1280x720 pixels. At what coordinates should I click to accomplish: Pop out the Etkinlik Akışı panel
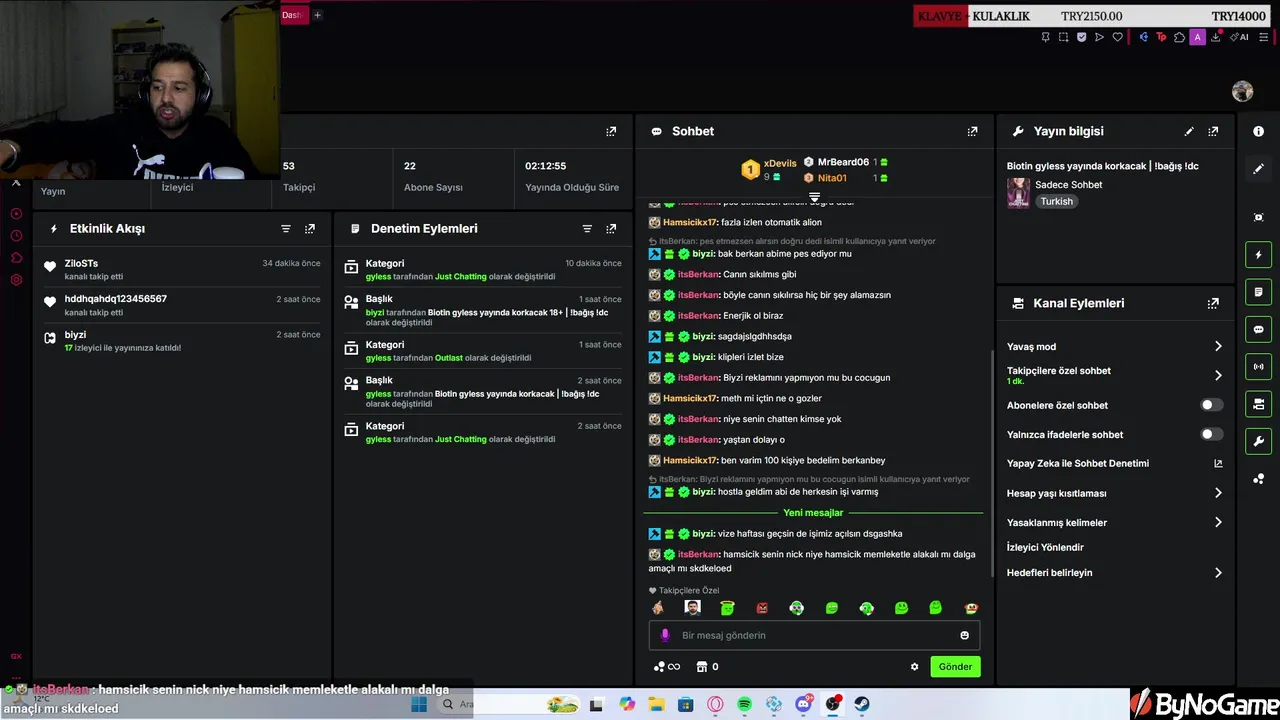click(310, 229)
